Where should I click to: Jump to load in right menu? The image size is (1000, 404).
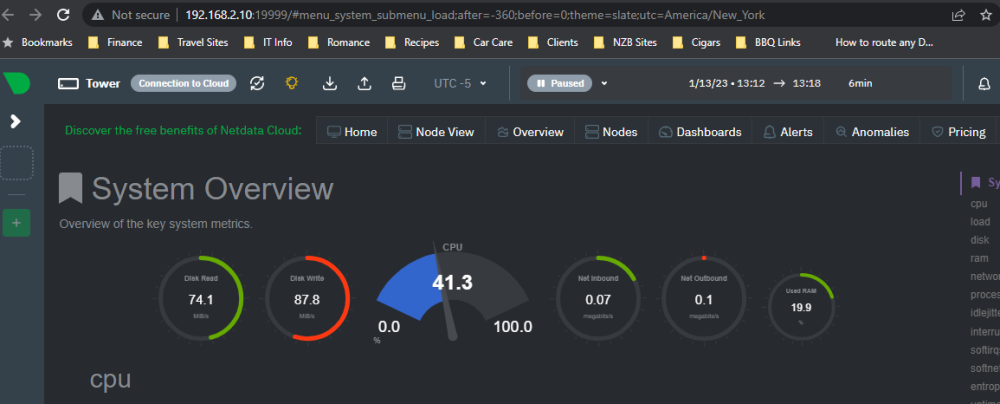coord(980,222)
